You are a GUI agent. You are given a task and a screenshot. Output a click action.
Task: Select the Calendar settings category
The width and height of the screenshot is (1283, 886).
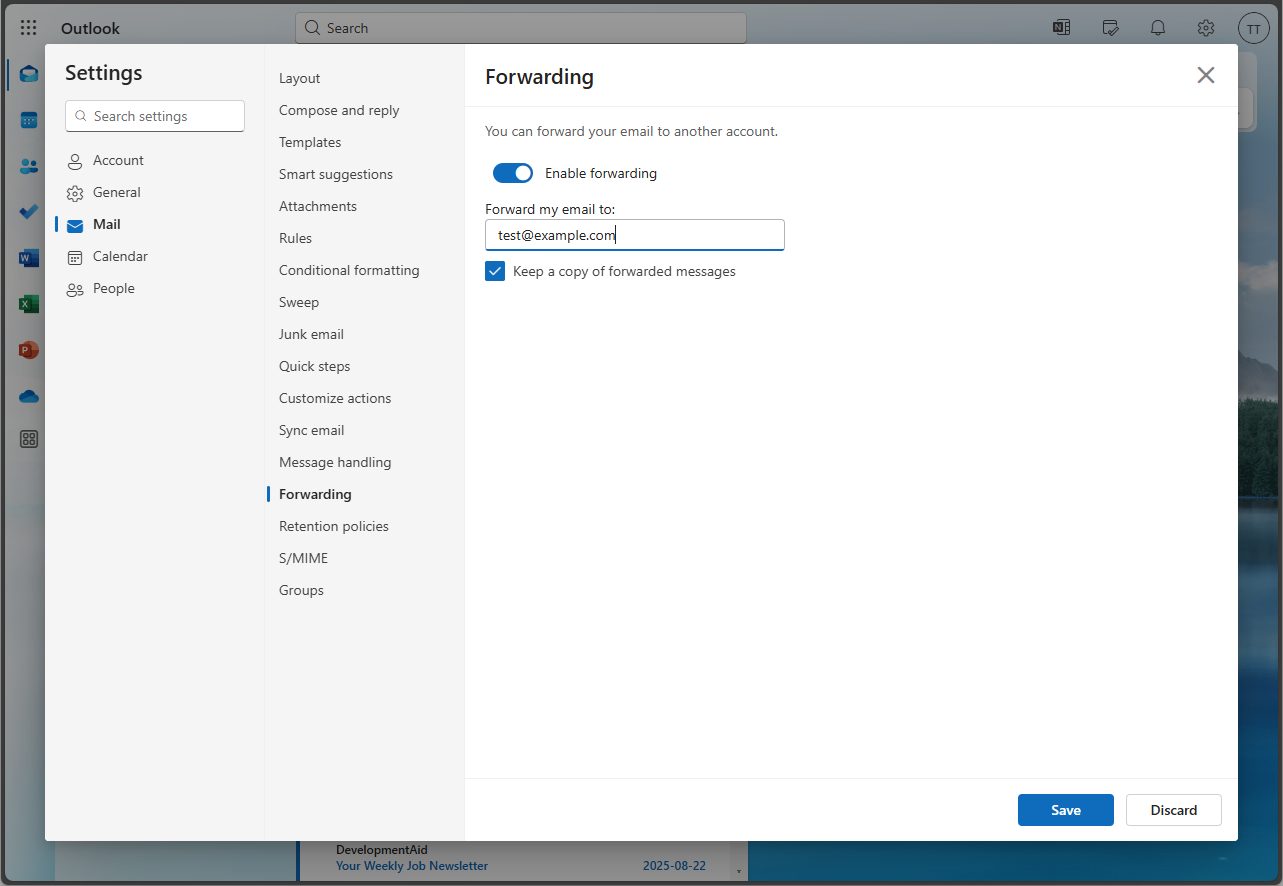pos(120,256)
